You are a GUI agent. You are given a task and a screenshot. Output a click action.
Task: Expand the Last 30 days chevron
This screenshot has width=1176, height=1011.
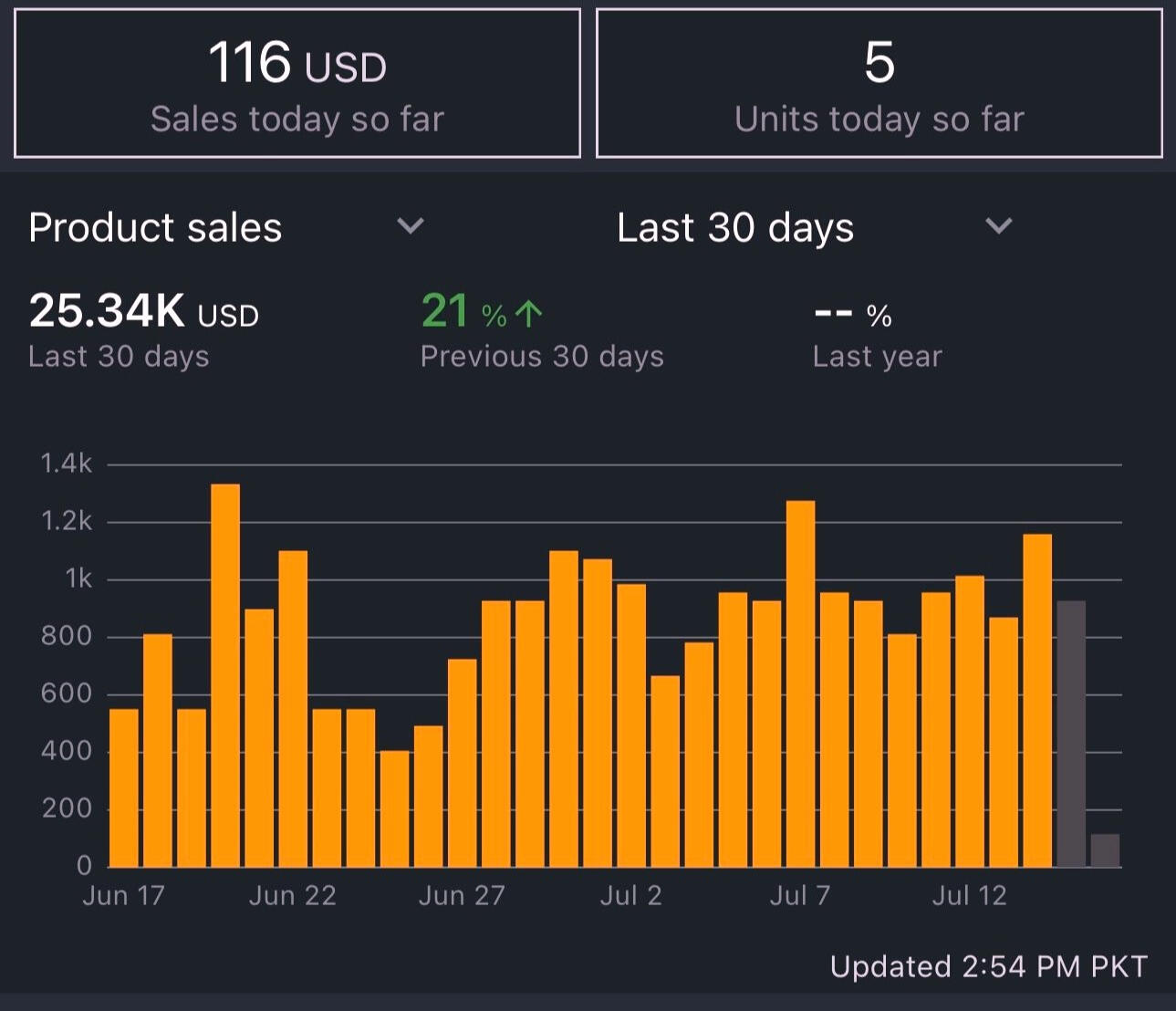[999, 225]
